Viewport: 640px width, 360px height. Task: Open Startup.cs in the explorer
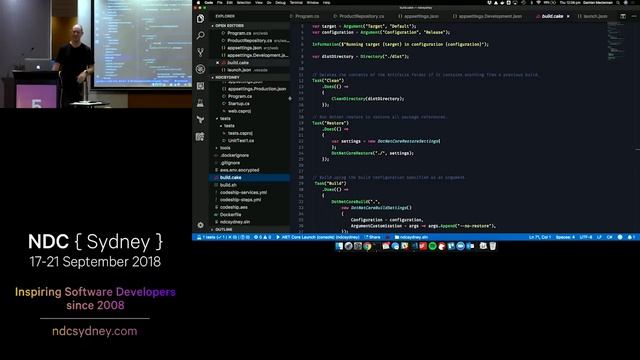240,104
